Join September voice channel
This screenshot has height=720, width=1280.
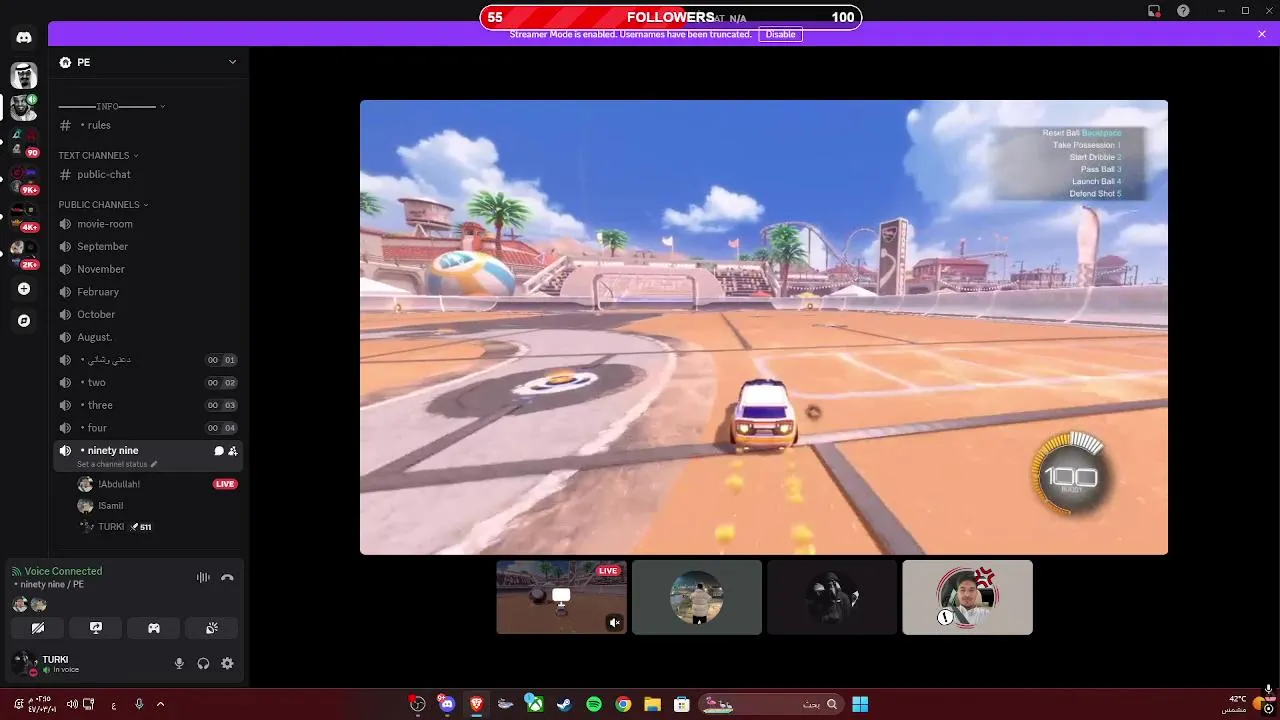148,246
